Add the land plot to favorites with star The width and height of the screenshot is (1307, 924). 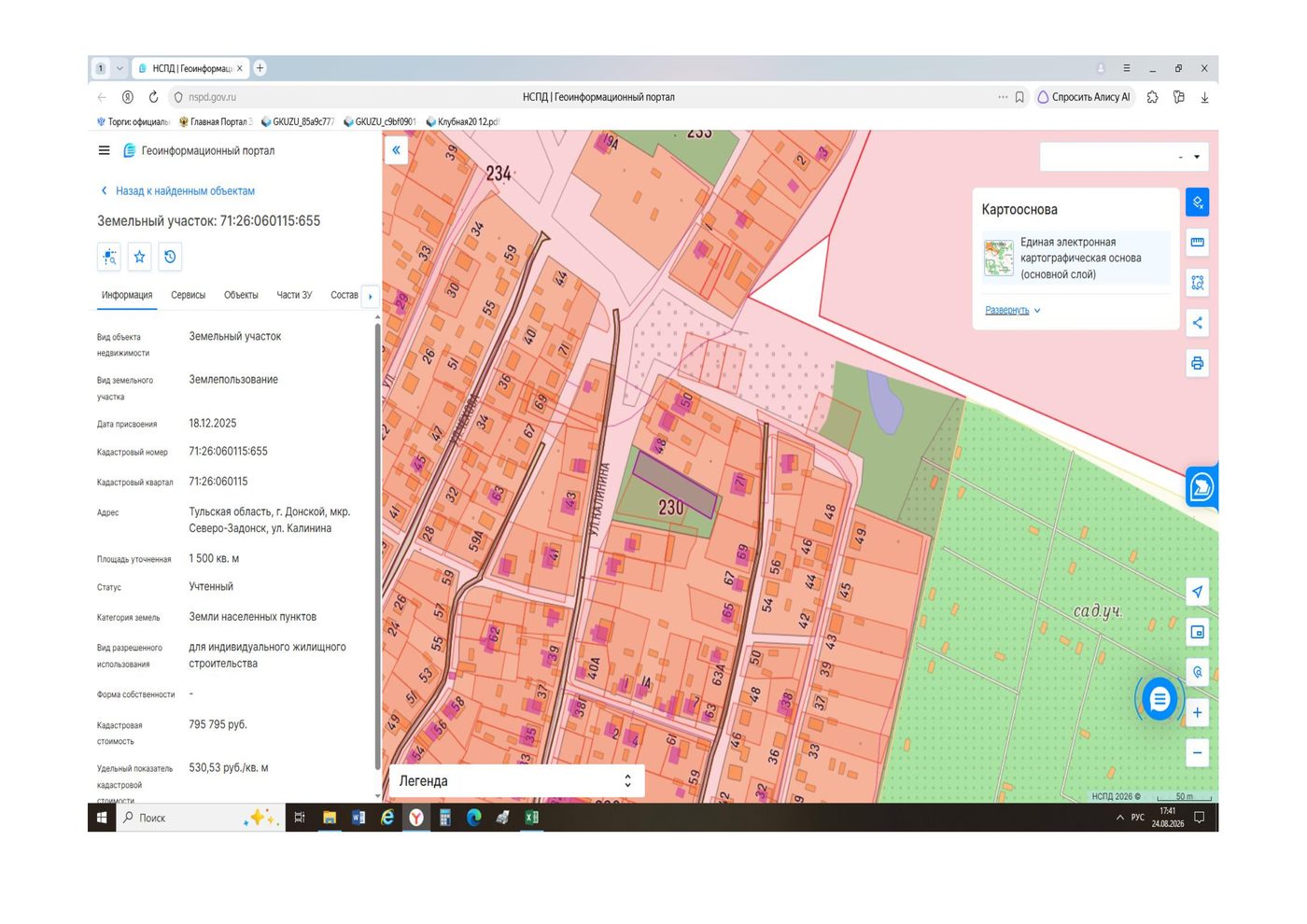(139, 257)
